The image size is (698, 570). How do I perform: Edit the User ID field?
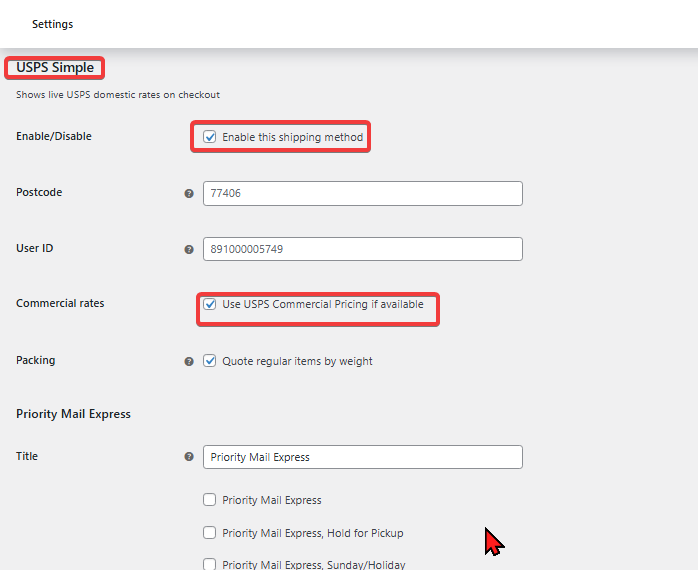click(363, 249)
